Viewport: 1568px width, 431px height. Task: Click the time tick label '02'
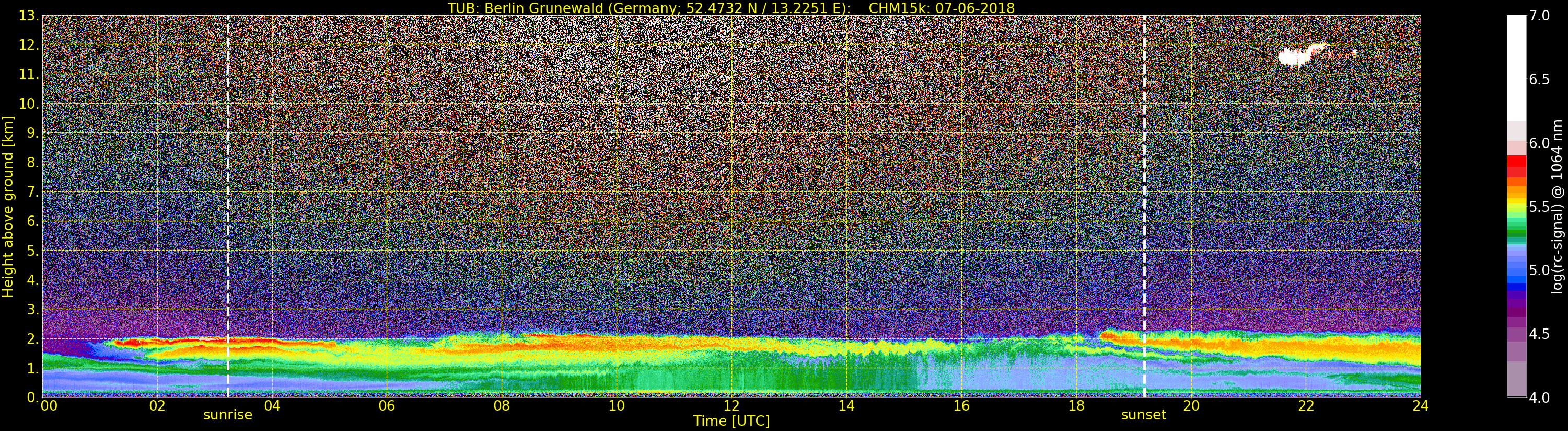[x=157, y=406]
